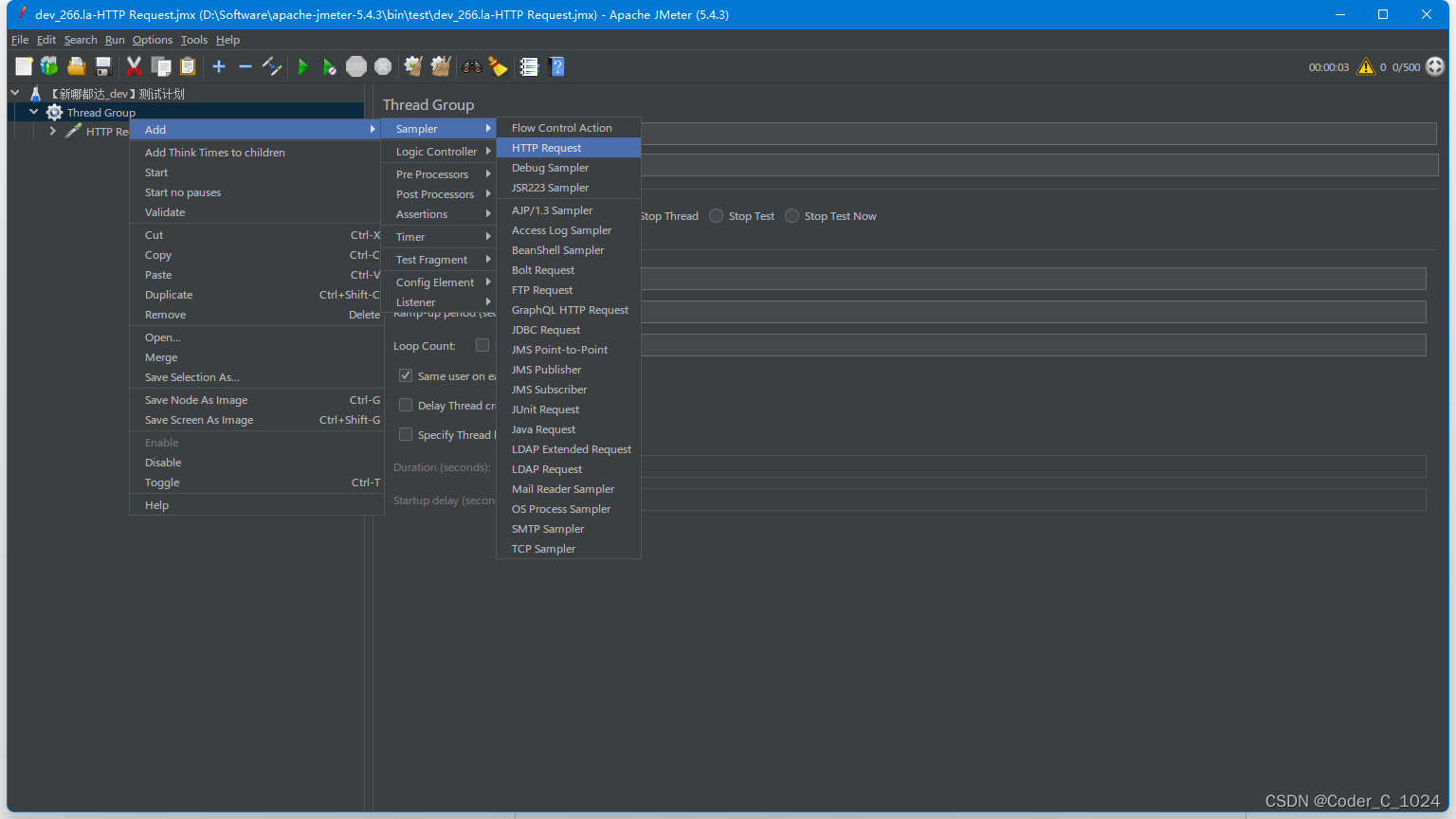This screenshot has height=819, width=1456.
Task: Click the Help question mark icon
Action: click(x=557, y=66)
